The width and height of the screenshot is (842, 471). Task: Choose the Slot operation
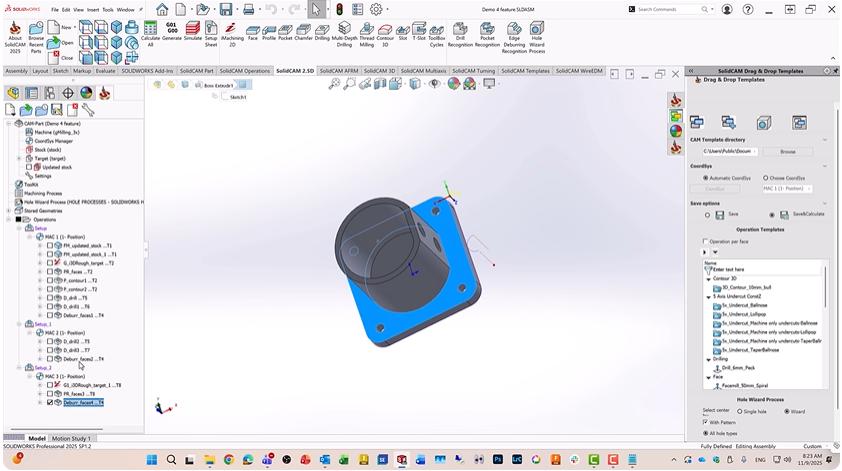pyautogui.click(x=403, y=34)
